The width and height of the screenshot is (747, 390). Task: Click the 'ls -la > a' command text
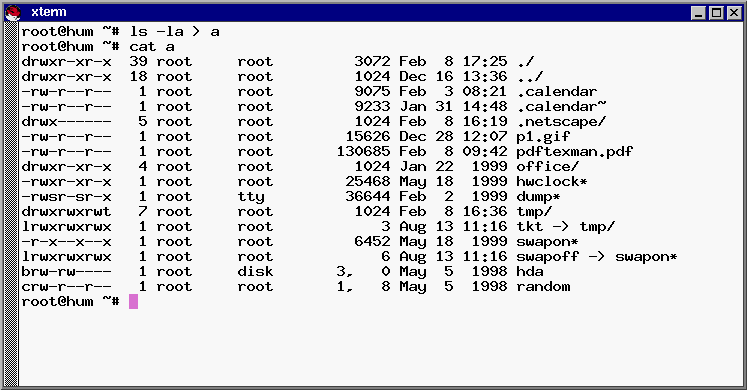(x=174, y=32)
